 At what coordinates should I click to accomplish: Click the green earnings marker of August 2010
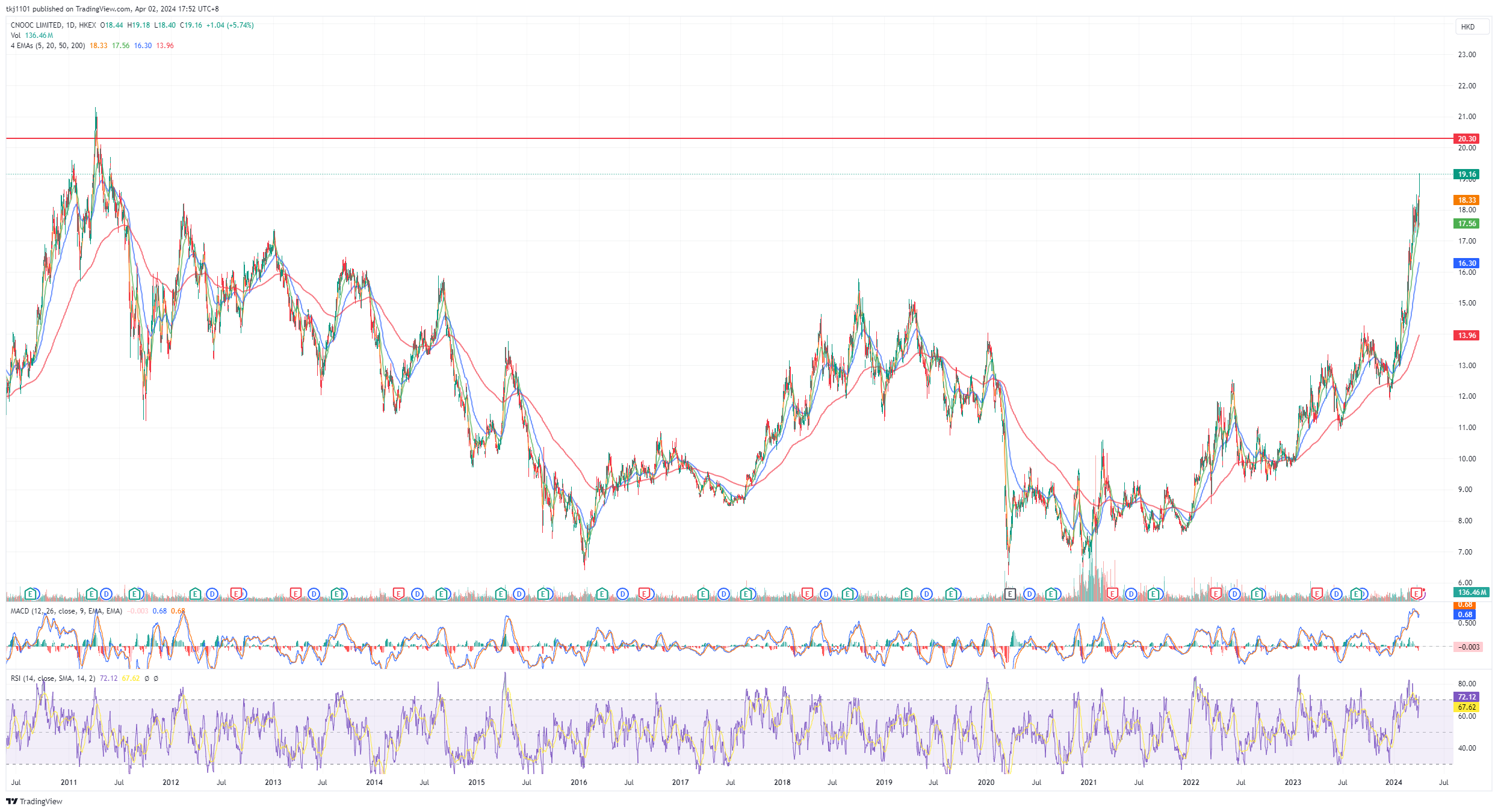coord(31,594)
